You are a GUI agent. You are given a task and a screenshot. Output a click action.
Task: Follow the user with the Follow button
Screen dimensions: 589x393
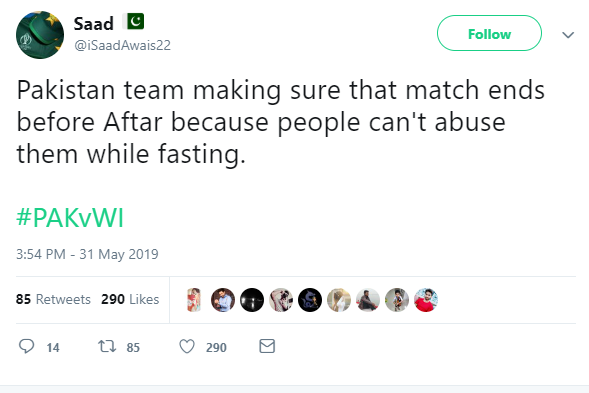(489, 33)
